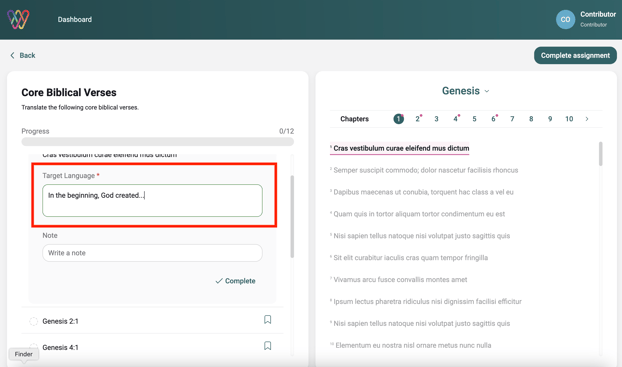Click the back arrow chevron icon
Screen dimensions: 622x367
(12, 55)
